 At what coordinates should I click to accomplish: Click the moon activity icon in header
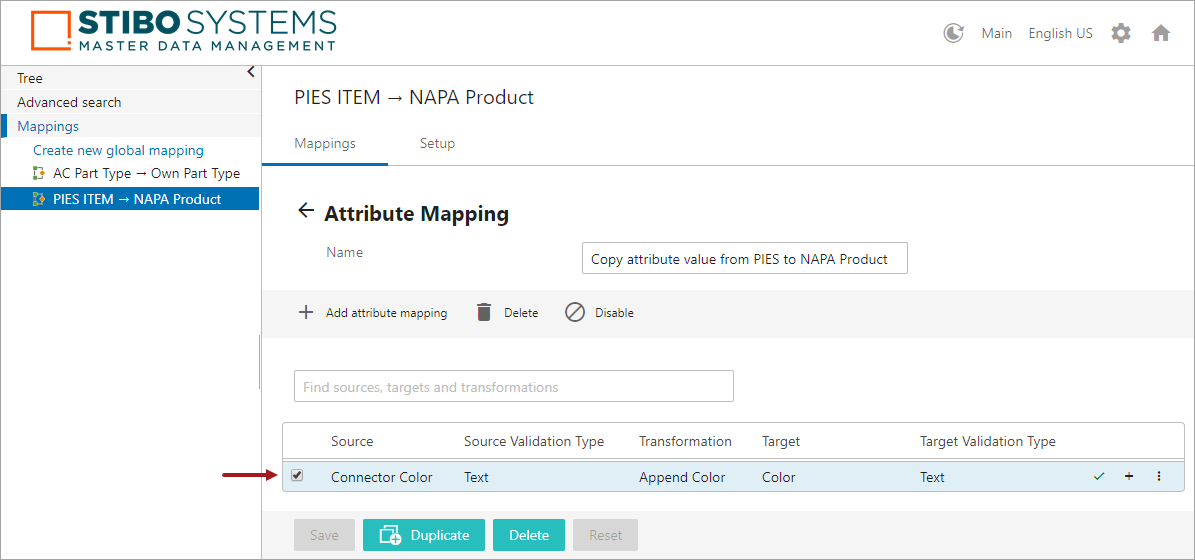pos(953,33)
